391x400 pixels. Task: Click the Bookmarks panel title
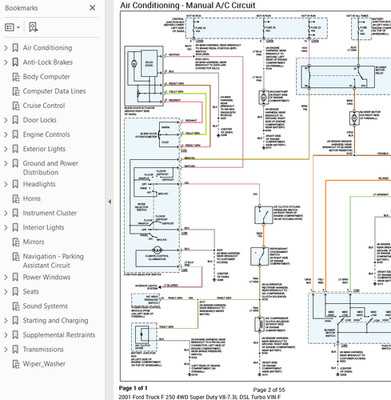point(21,8)
